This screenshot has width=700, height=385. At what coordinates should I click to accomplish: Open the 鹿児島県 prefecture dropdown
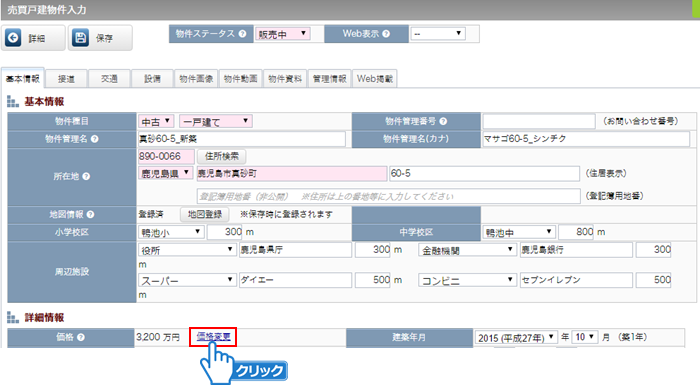tap(166, 173)
